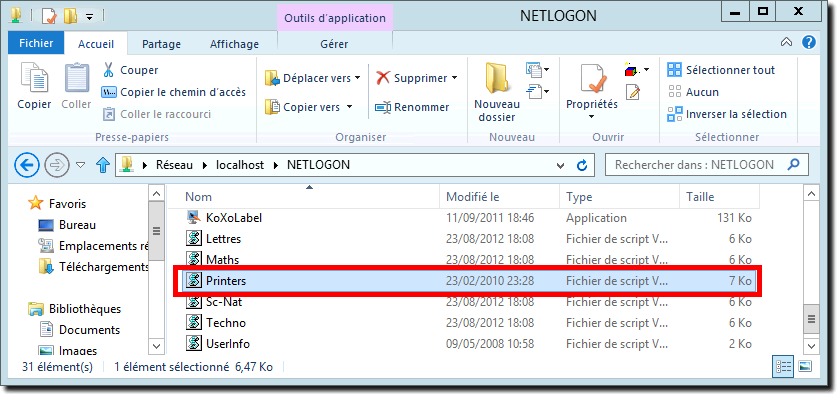Open the Gérer tab
The image size is (837, 394).
tap(334, 44)
